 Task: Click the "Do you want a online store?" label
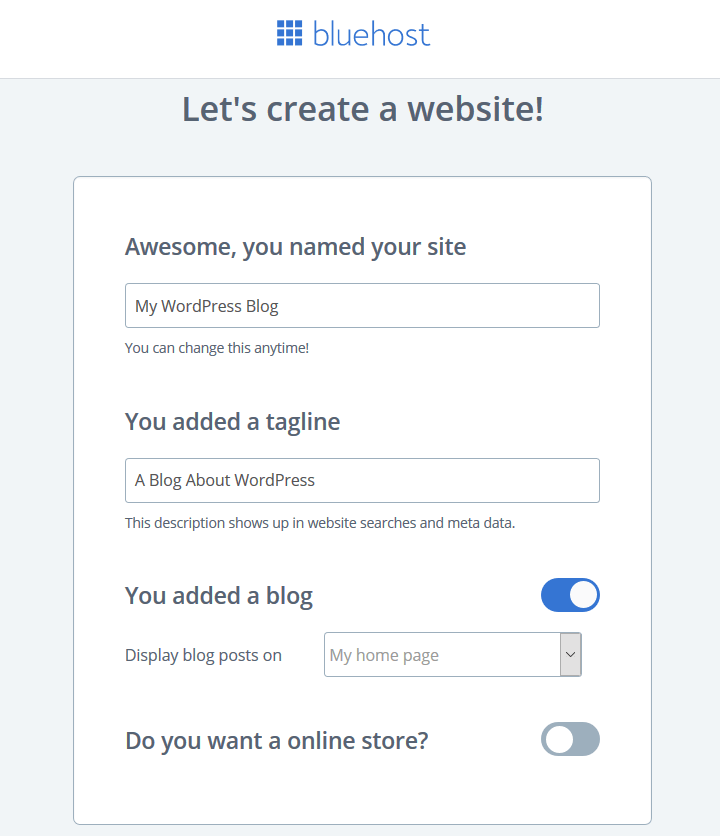tap(277, 741)
